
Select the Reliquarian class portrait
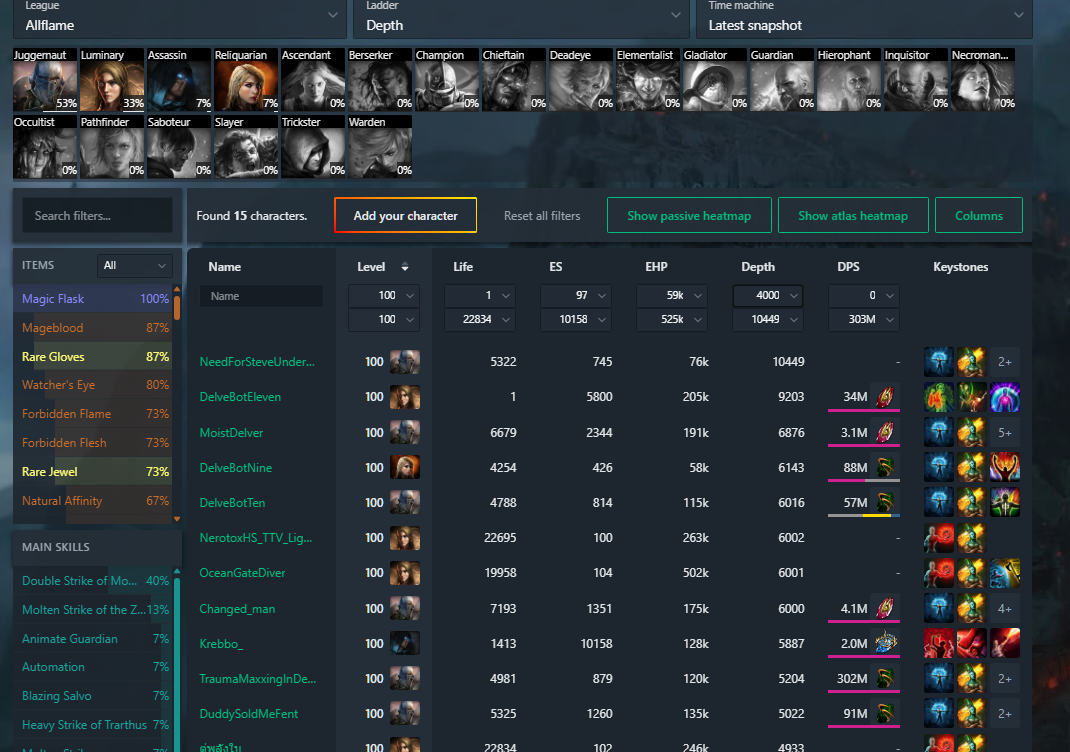pos(246,79)
